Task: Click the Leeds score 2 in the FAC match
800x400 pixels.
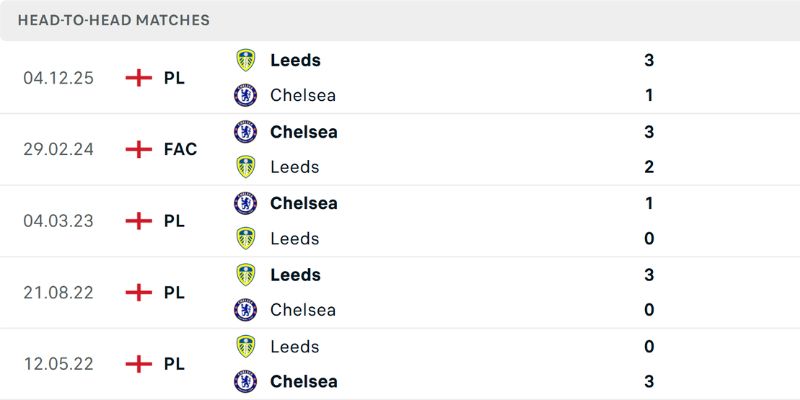Action: pyautogui.click(x=649, y=167)
